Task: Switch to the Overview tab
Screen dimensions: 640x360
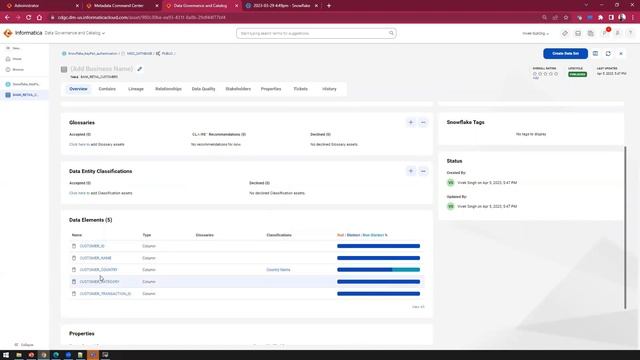Action: pyautogui.click(x=78, y=89)
